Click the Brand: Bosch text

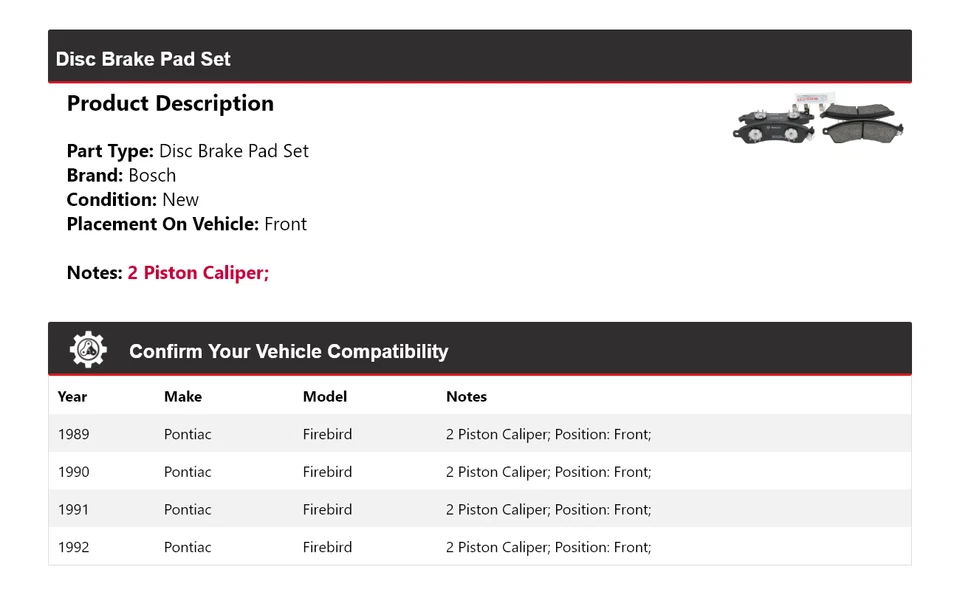[x=121, y=176]
